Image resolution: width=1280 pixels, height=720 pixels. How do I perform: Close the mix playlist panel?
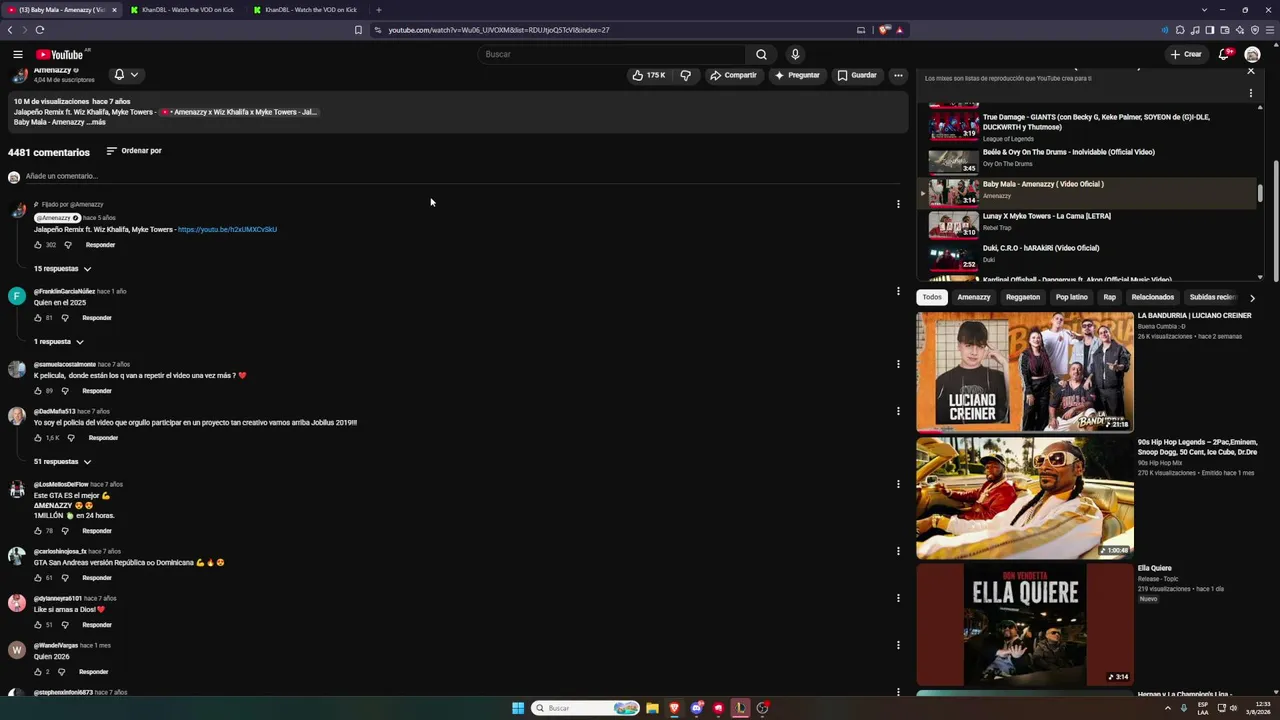(x=1250, y=71)
